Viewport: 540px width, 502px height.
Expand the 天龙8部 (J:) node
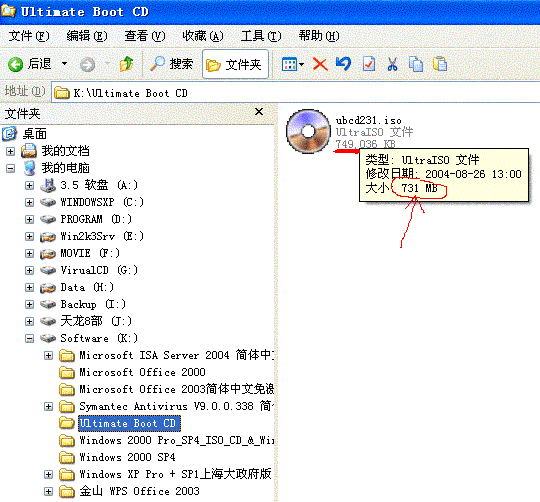(x=29, y=322)
